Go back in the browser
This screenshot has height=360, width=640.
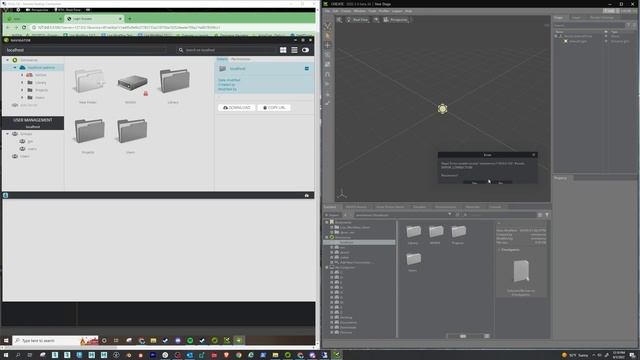[8, 27]
